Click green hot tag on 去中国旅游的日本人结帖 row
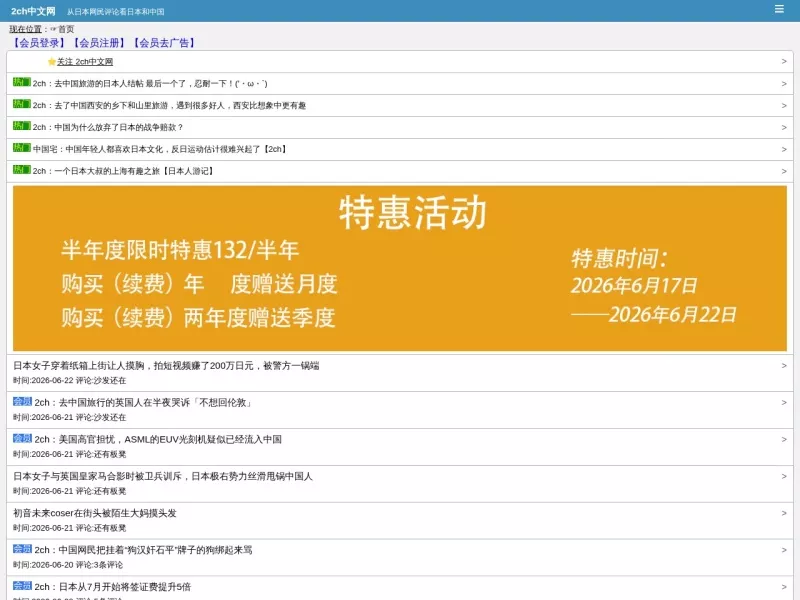800x600 pixels. 21,82
